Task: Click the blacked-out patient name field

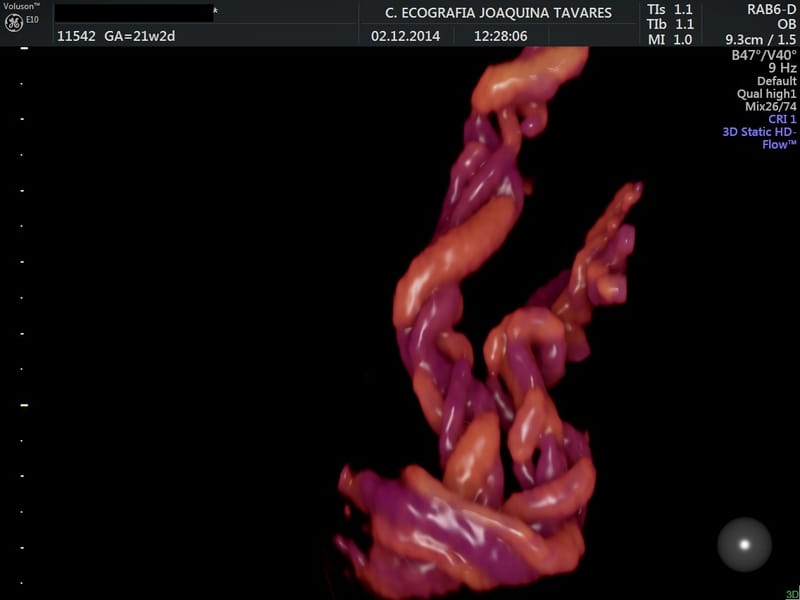Action: point(133,12)
